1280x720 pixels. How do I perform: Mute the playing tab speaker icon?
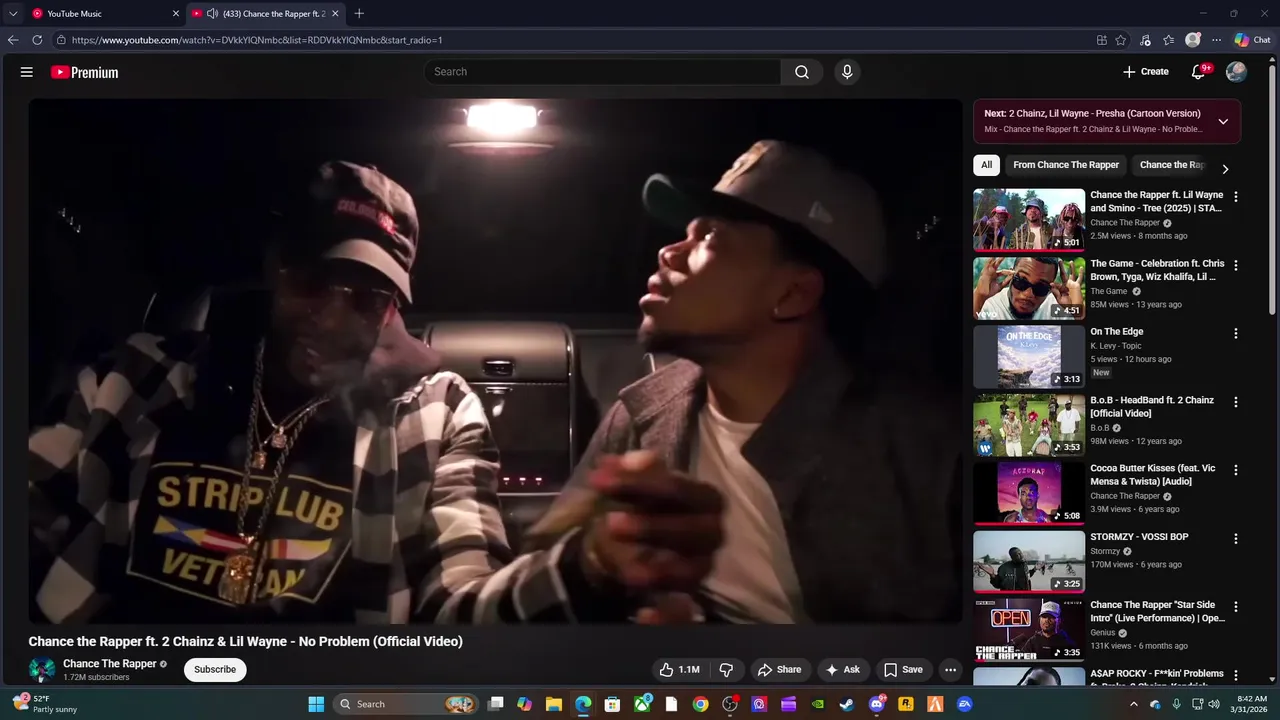212,14
